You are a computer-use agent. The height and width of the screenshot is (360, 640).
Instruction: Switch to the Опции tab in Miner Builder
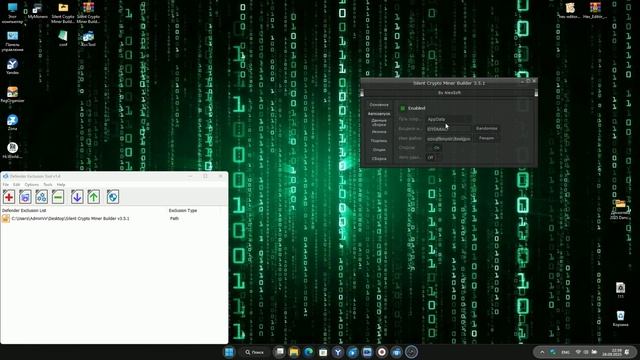[x=379, y=150]
